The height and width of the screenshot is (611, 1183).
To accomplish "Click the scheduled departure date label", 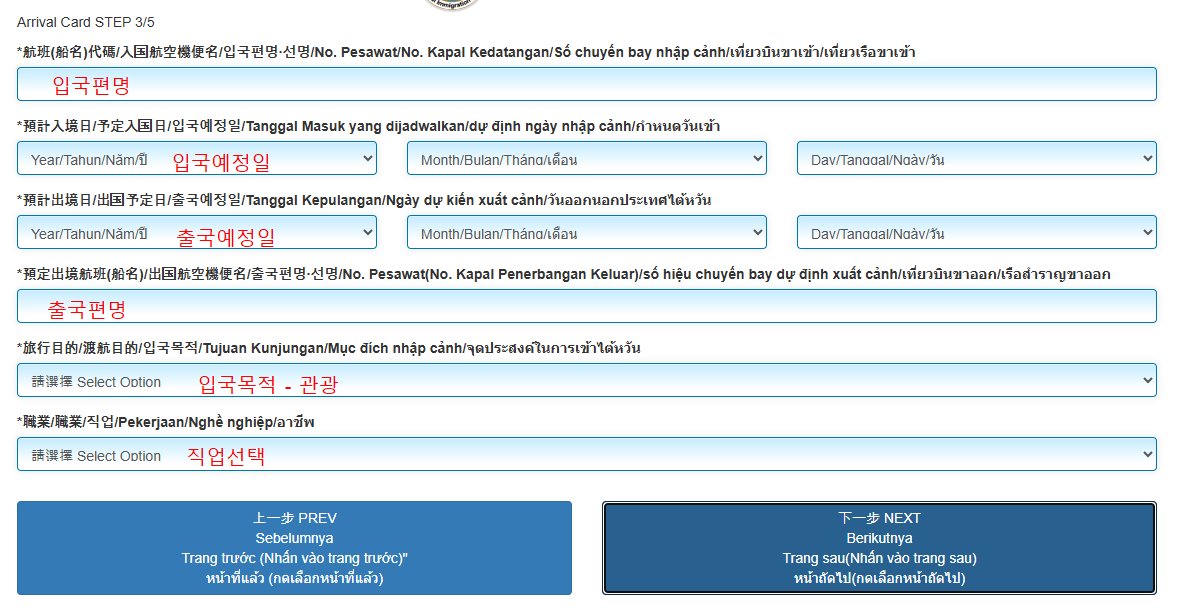I will click(x=364, y=200).
